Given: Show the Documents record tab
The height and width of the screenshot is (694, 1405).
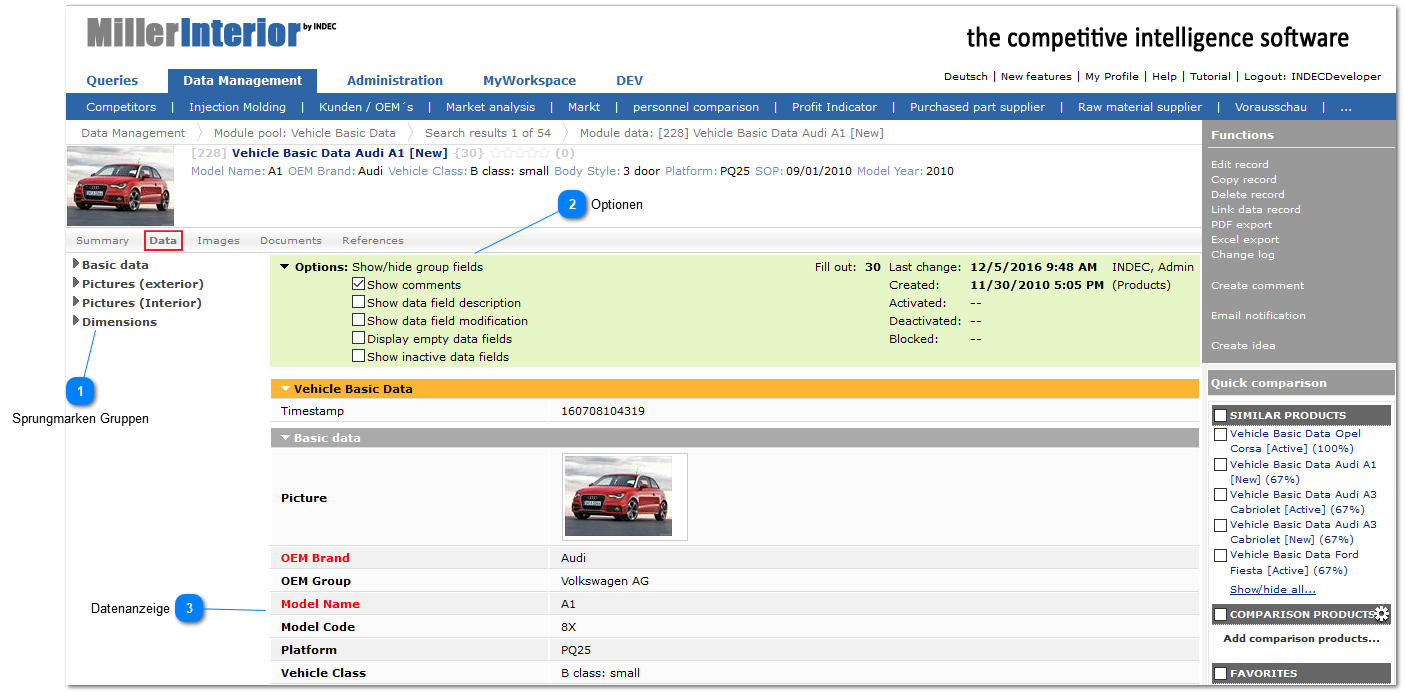Looking at the screenshot, I should [x=291, y=240].
